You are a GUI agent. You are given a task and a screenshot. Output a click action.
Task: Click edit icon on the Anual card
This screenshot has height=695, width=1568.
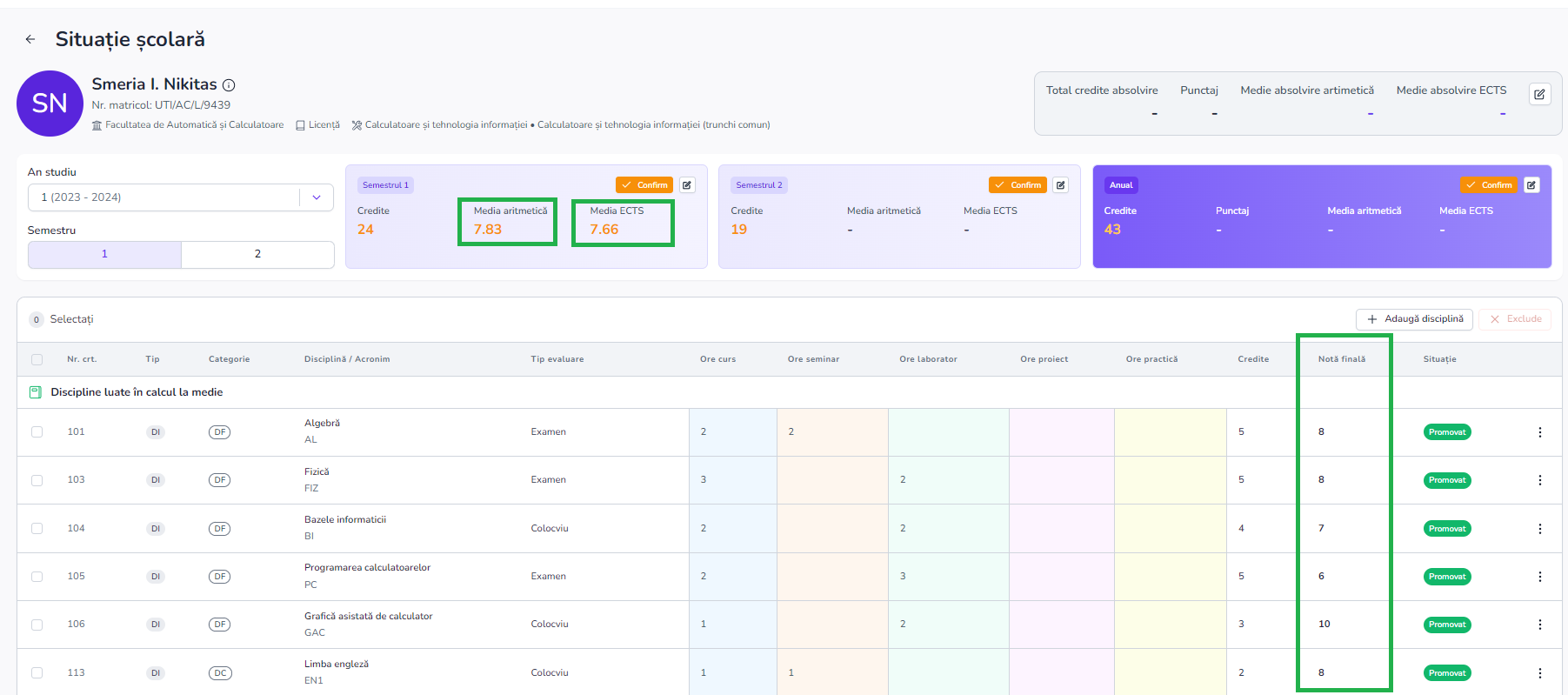point(1531,185)
